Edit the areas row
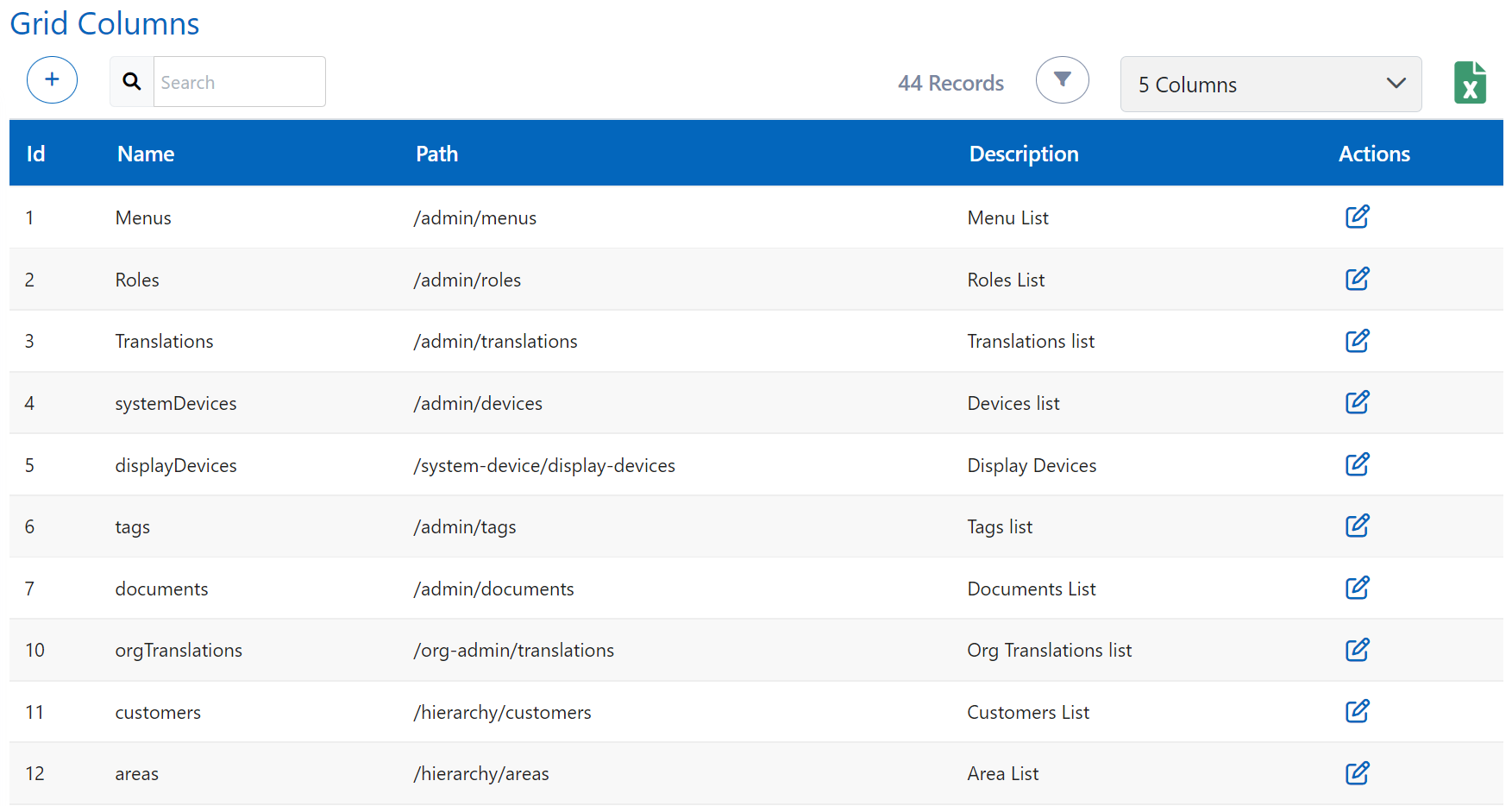The width and height of the screenshot is (1512, 806). (x=1357, y=773)
